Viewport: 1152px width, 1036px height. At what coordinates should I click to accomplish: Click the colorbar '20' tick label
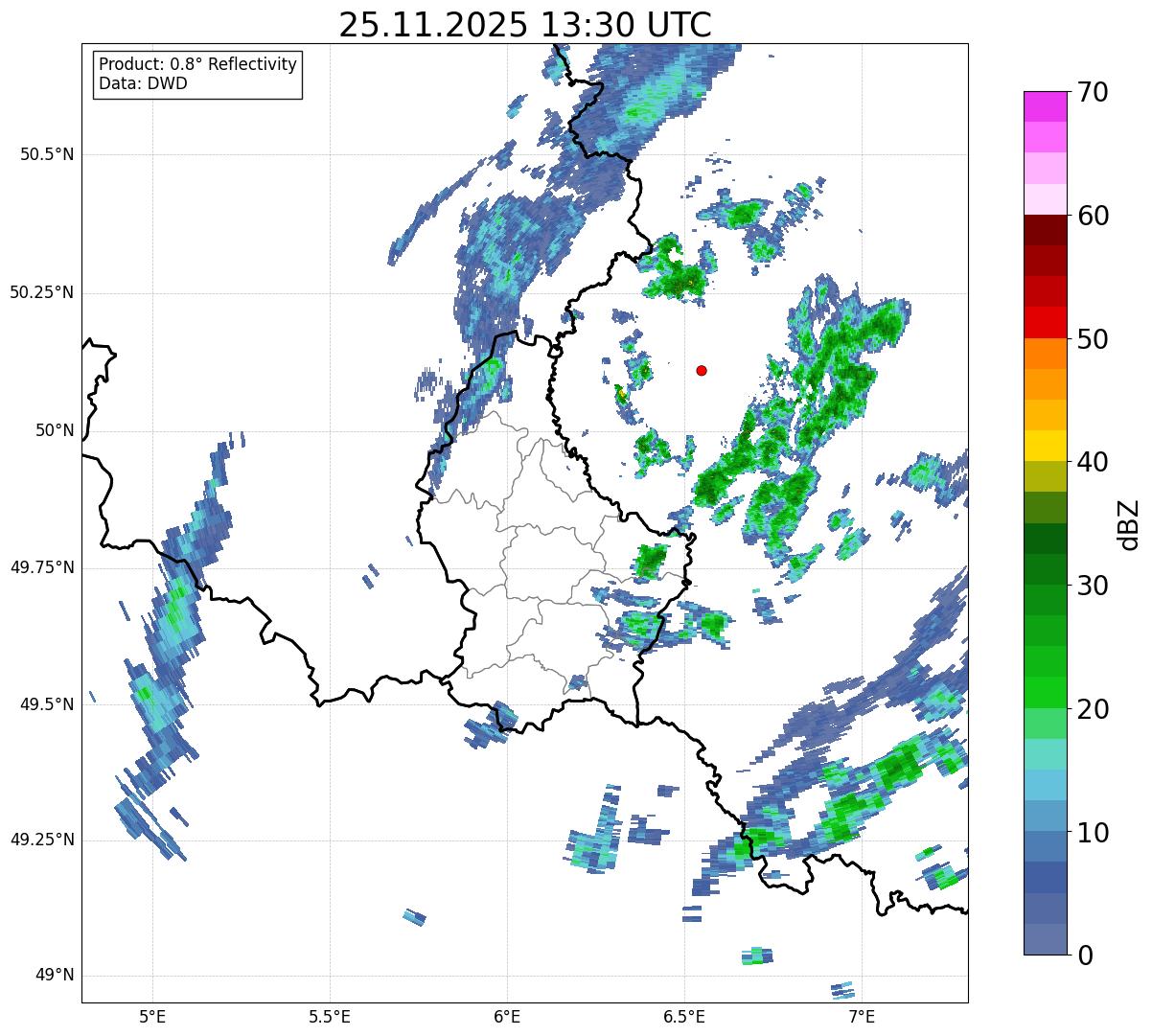(1093, 709)
